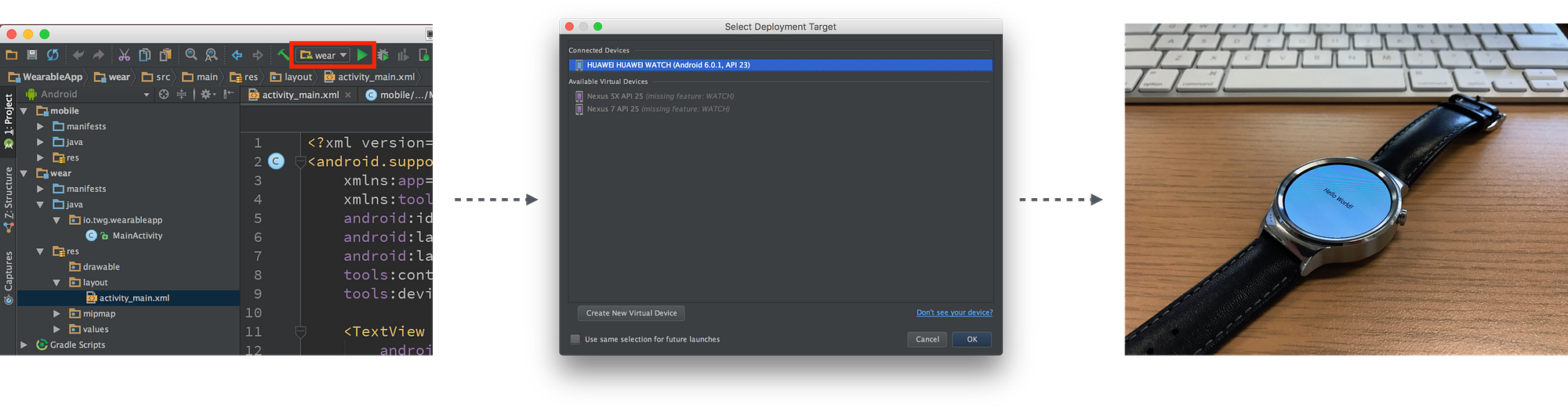Screen dimensions: 1568x408
Task: Select HUAWEI WATCH in connected devices
Action: pyautogui.click(x=780, y=65)
